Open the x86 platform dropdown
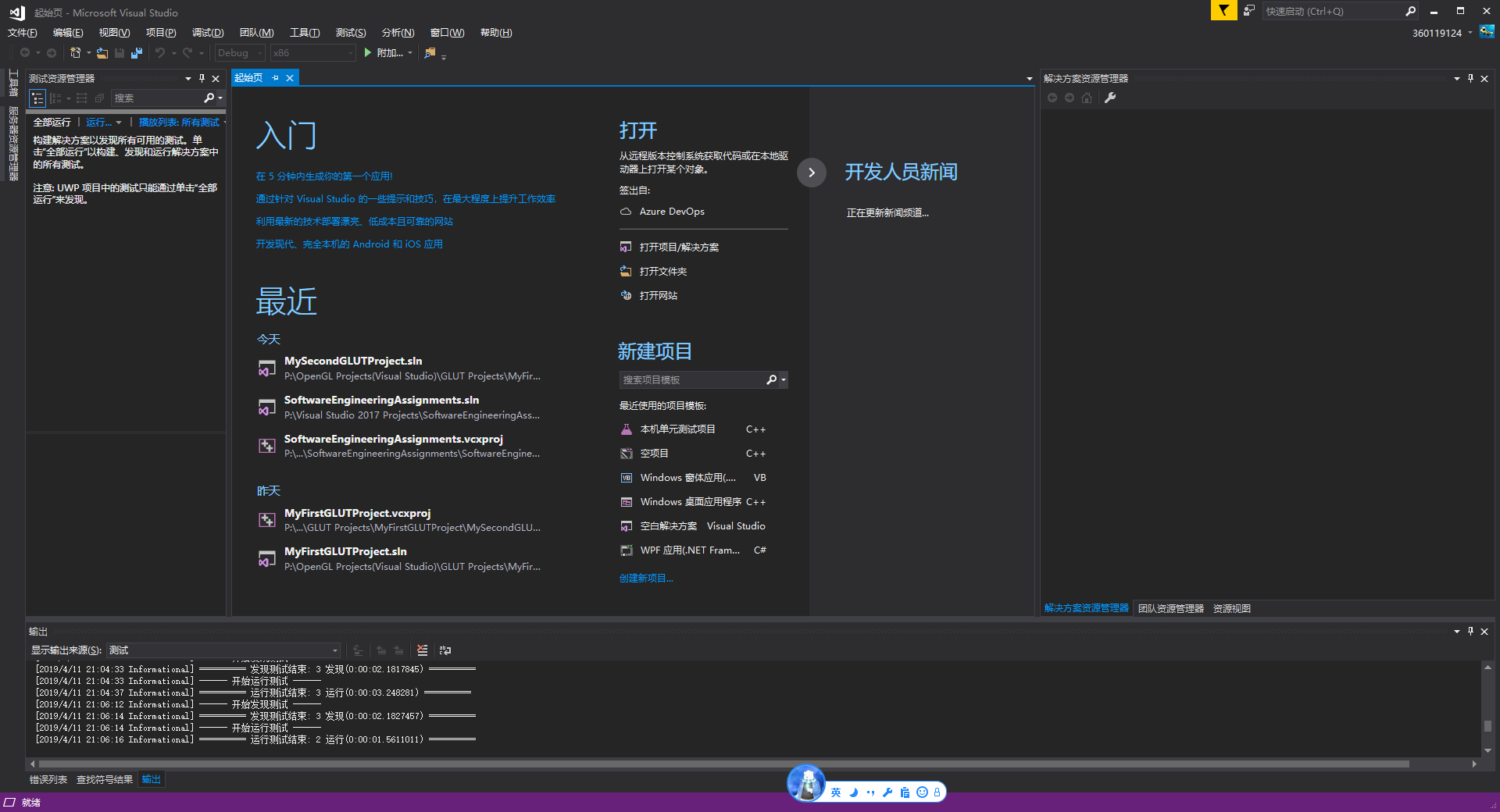 [313, 53]
